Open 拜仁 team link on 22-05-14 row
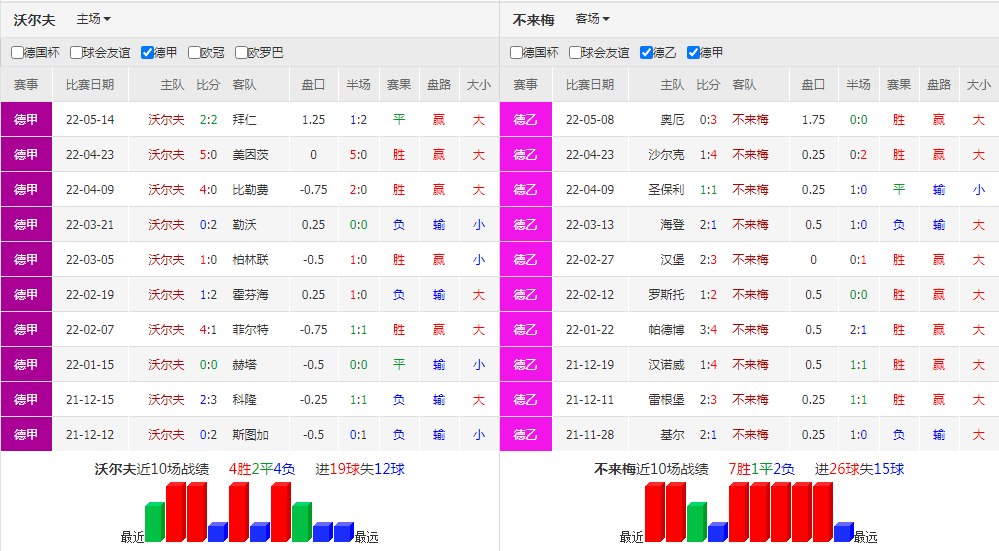This screenshot has width=999, height=551. (245, 120)
